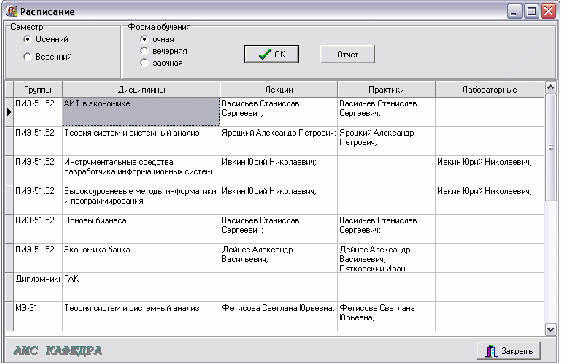
Task: Select the Весенний semester radio button
Action: [28, 57]
